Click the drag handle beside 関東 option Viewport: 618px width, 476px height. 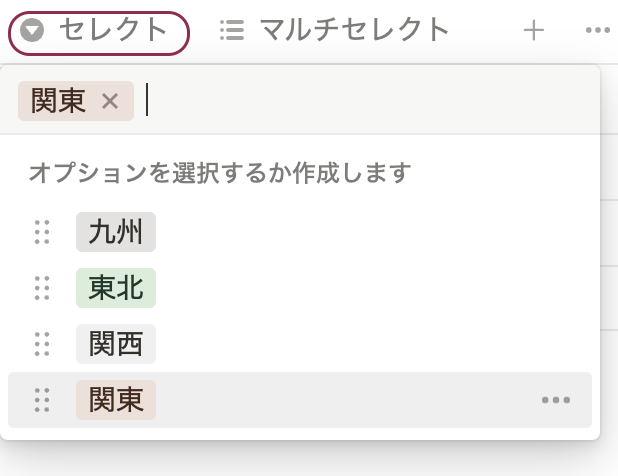(x=42, y=400)
